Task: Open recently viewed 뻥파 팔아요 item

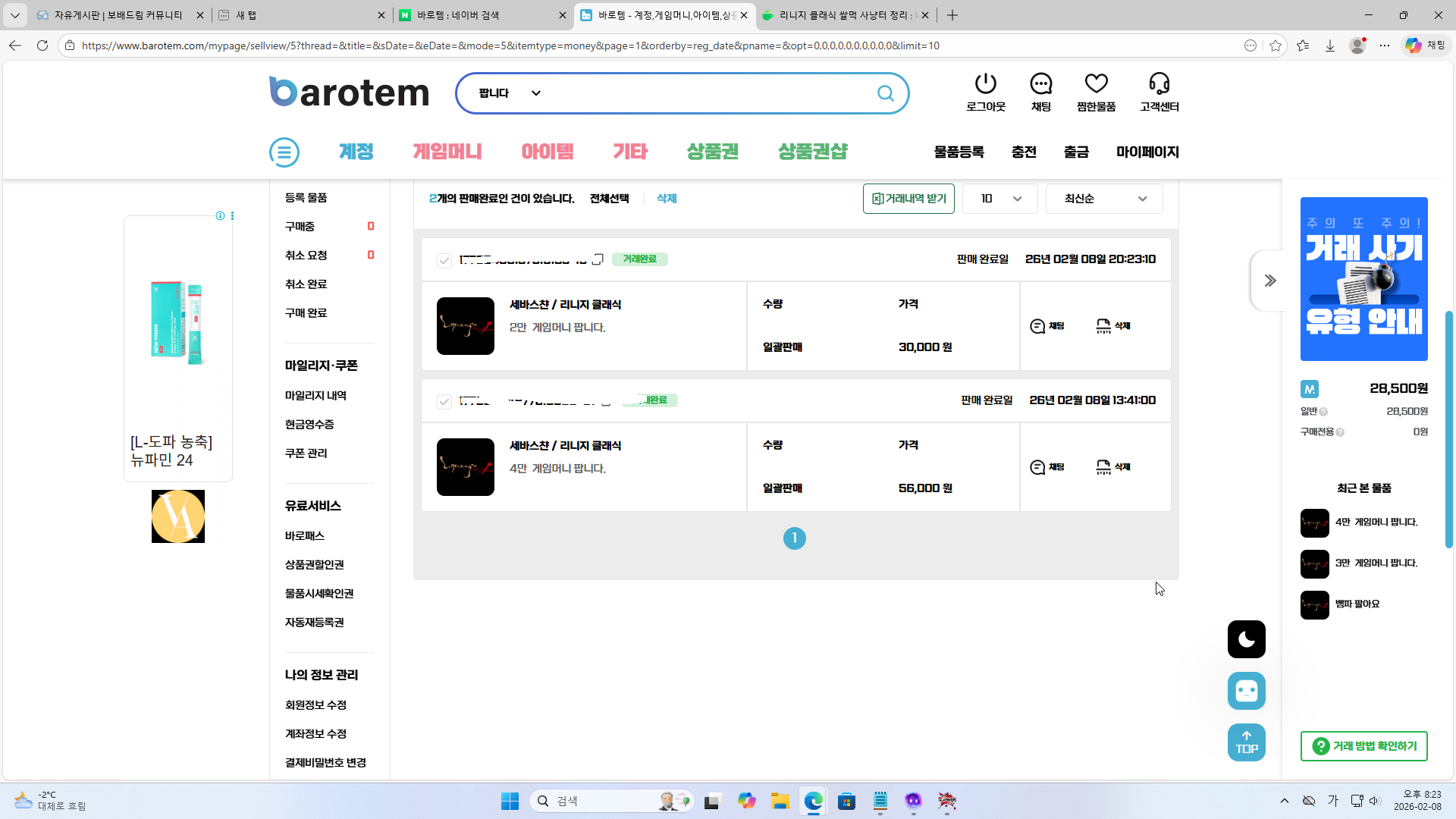Action: (1357, 604)
